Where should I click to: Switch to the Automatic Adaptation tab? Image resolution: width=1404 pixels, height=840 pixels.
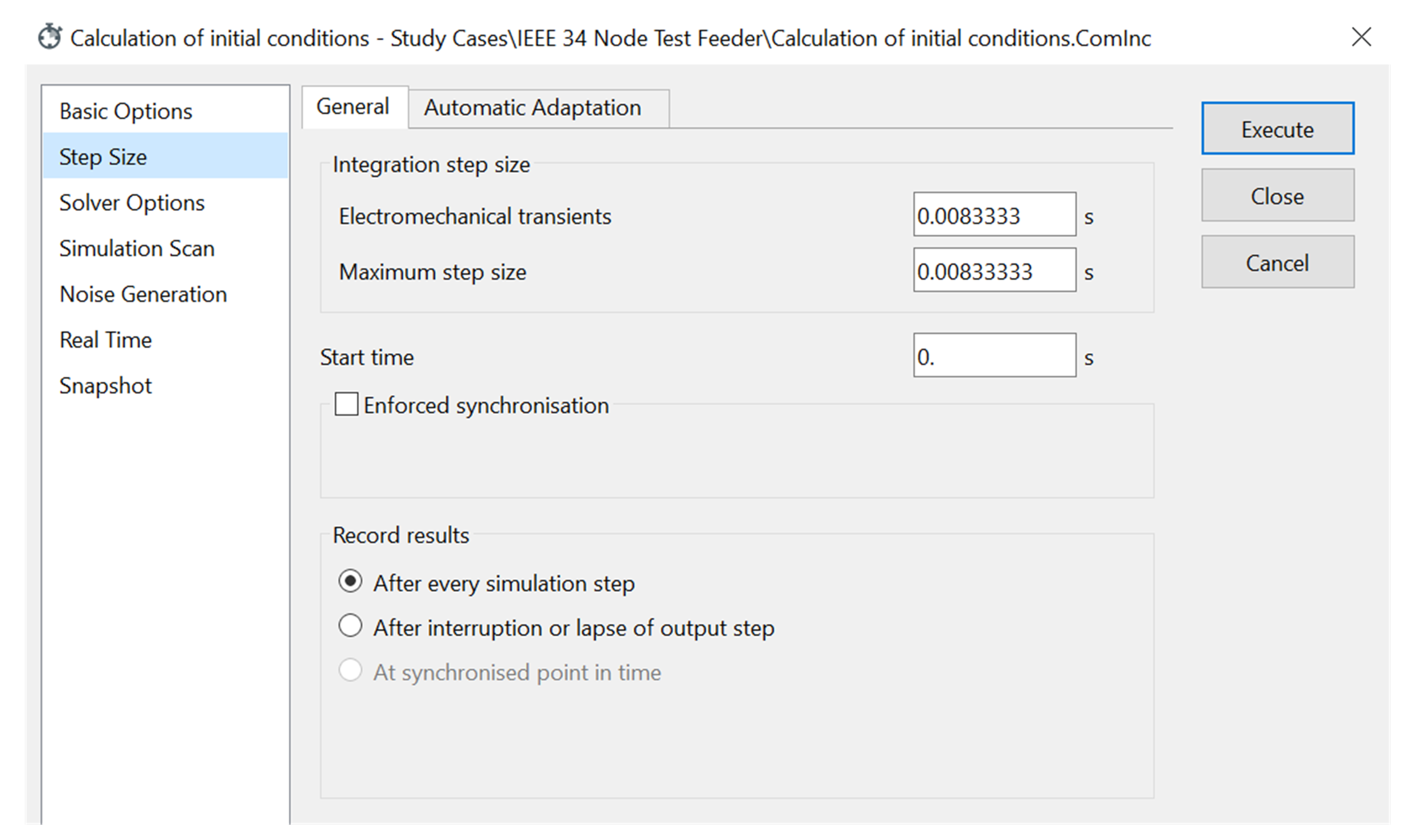pos(532,108)
